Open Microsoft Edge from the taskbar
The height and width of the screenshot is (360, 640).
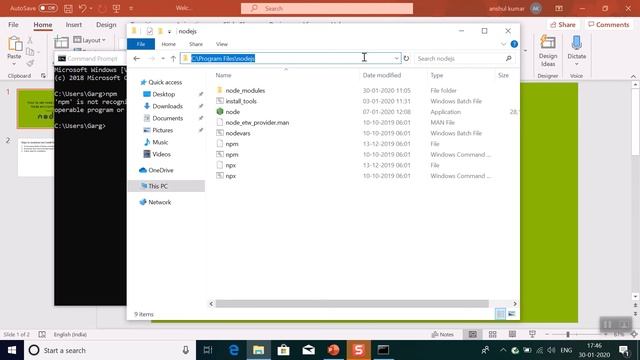point(233,350)
